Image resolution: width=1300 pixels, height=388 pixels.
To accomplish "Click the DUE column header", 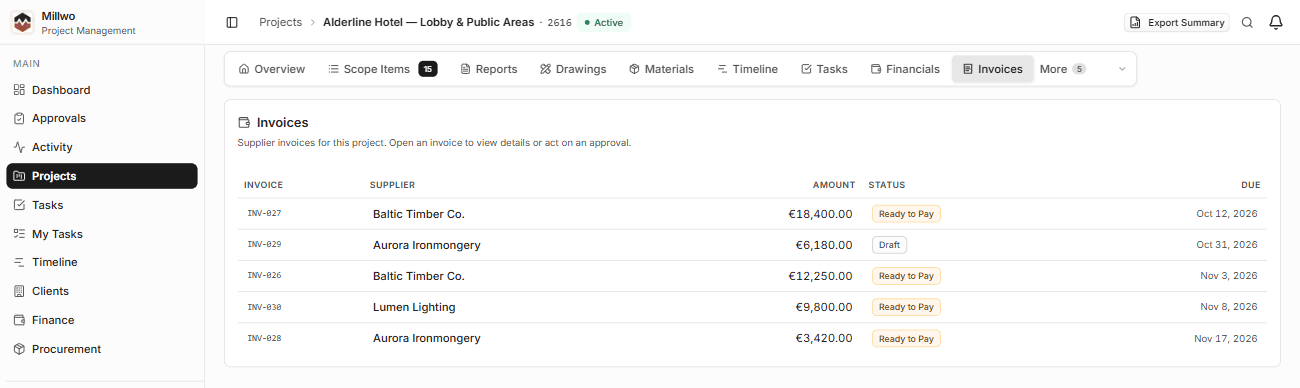I will [x=1251, y=185].
